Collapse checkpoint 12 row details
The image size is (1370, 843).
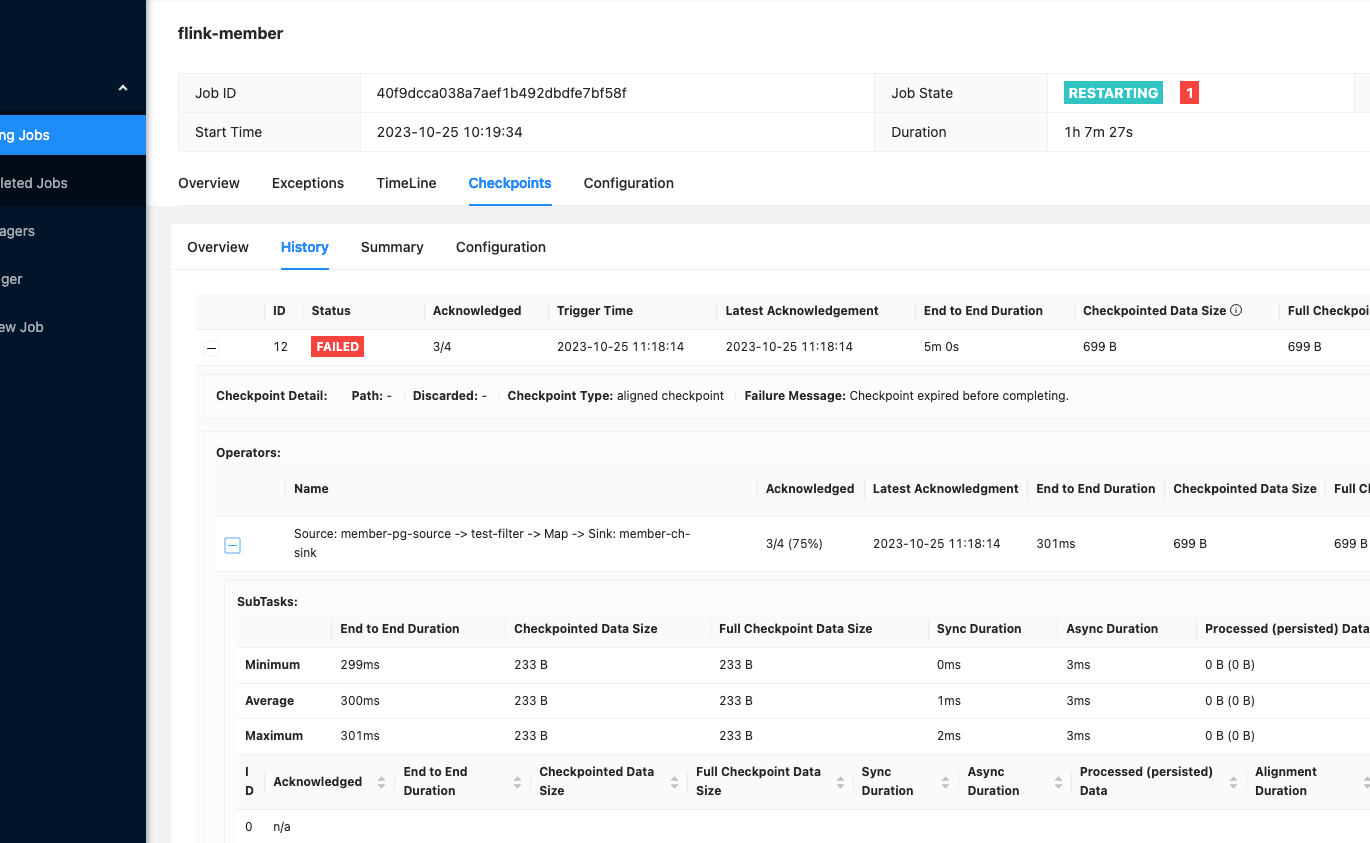[211, 348]
